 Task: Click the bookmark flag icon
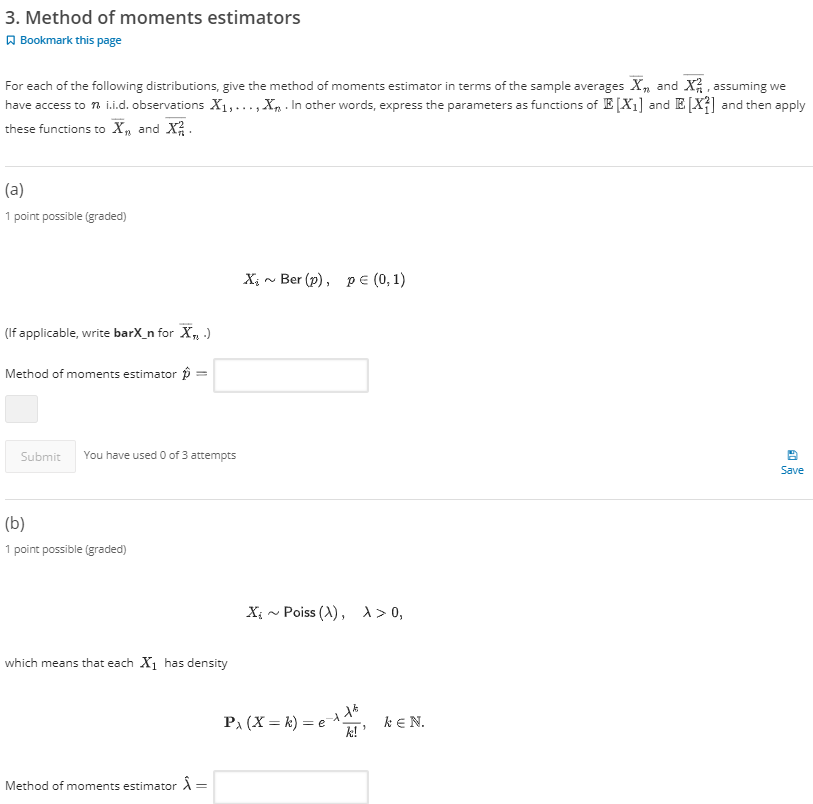tap(10, 39)
